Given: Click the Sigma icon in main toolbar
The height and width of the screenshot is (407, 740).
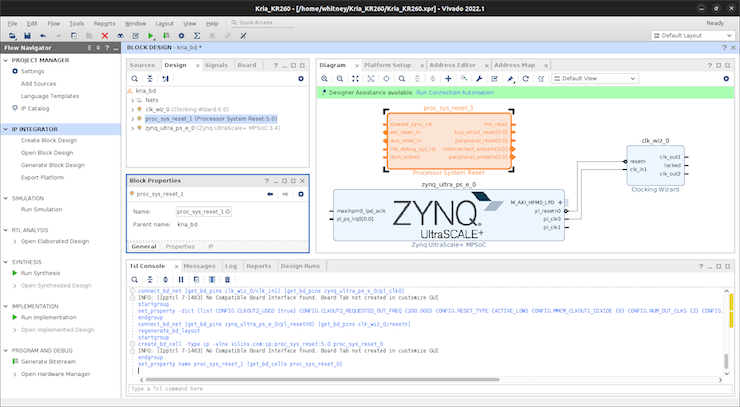Looking at the screenshot, I should [197, 36].
